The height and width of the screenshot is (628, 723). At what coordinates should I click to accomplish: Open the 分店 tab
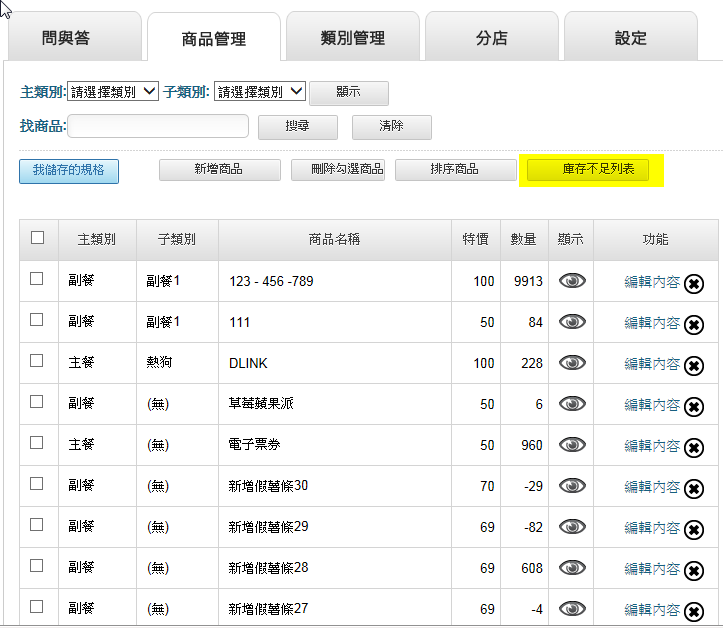491,38
